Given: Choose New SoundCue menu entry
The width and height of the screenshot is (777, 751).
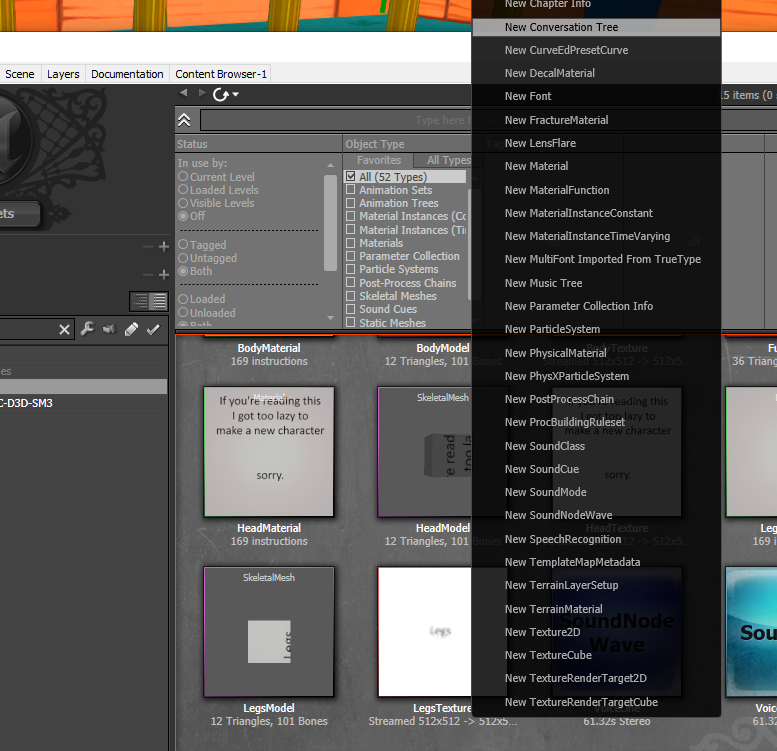Looking at the screenshot, I should pyautogui.click(x=596, y=469).
